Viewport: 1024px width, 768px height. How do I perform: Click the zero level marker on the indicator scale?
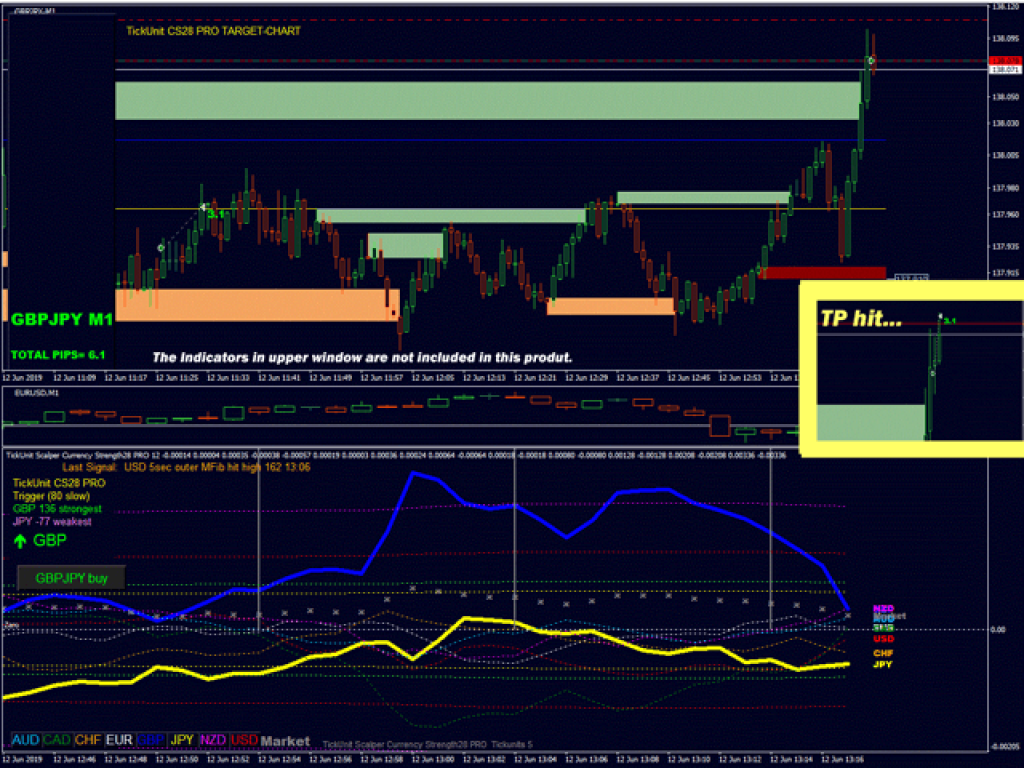click(997, 629)
